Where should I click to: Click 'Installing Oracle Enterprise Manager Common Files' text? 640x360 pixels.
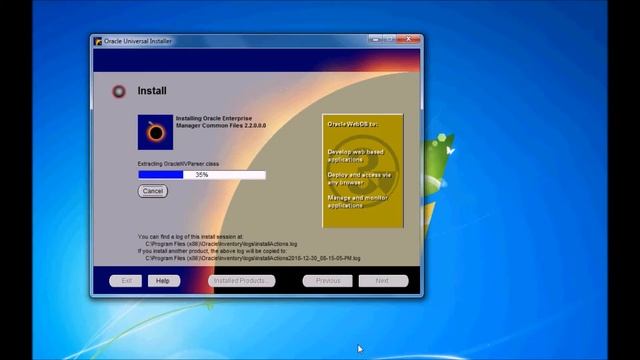pyautogui.click(x=221, y=122)
